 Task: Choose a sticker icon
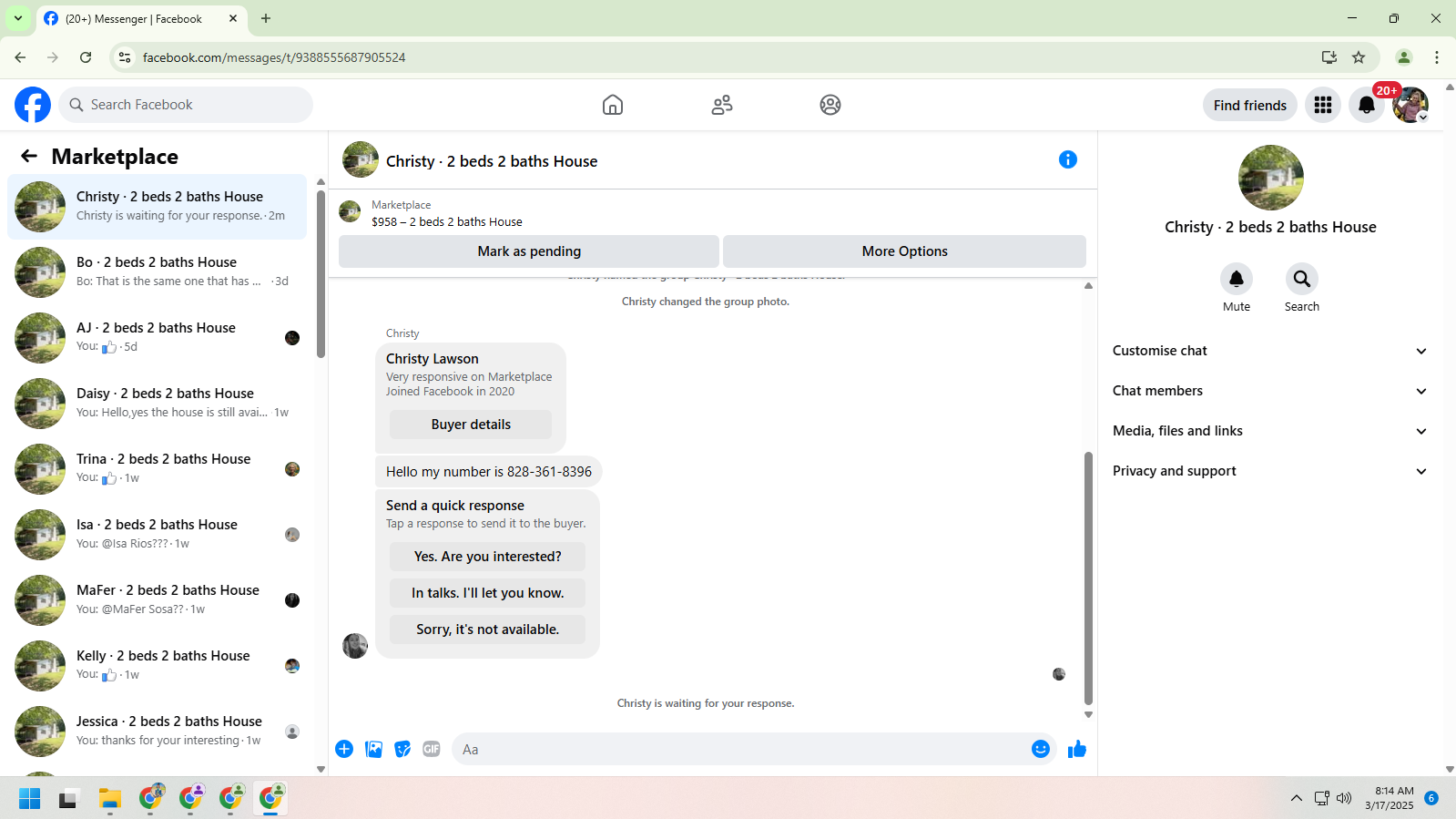[x=402, y=749]
